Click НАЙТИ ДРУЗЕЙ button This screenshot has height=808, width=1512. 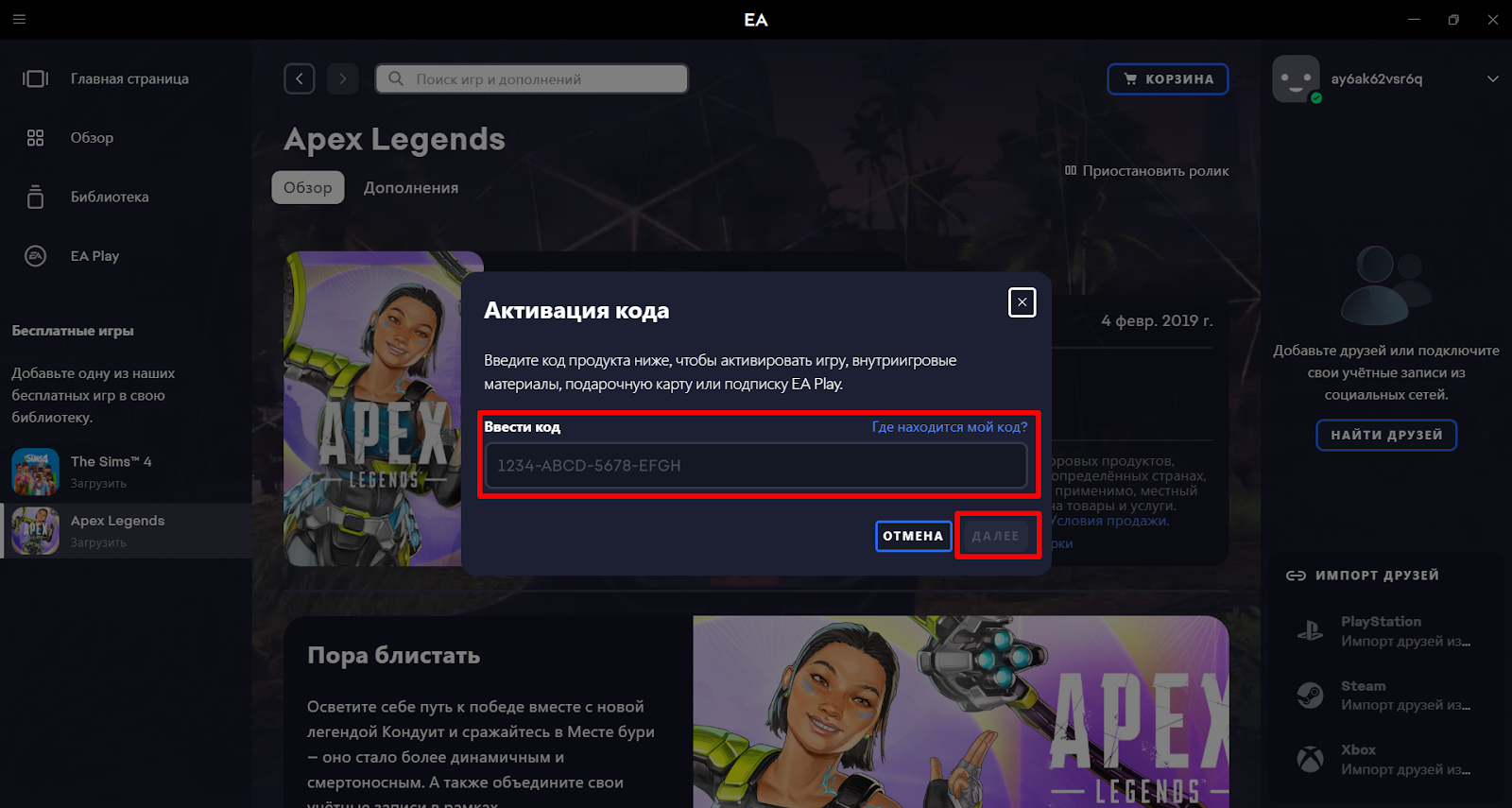tap(1386, 435)
